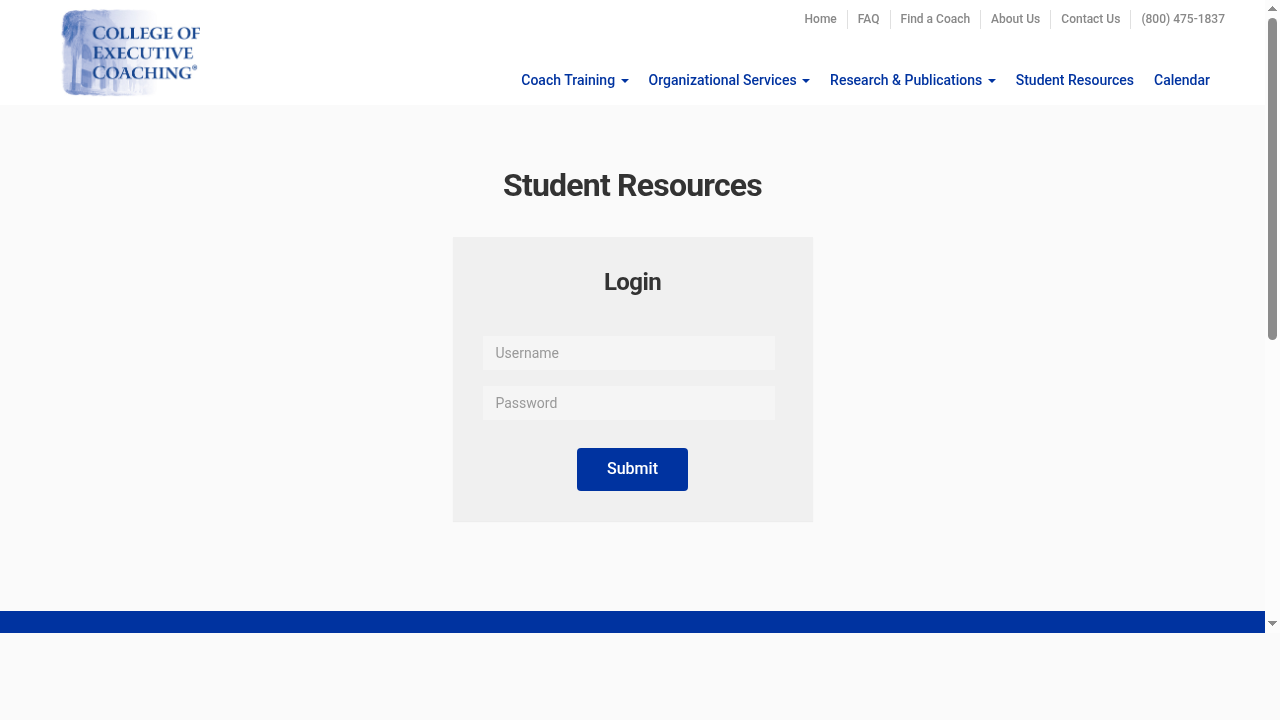Click the scrollbar down arrow
1280x720 pixels.
tap(1272, 624)
